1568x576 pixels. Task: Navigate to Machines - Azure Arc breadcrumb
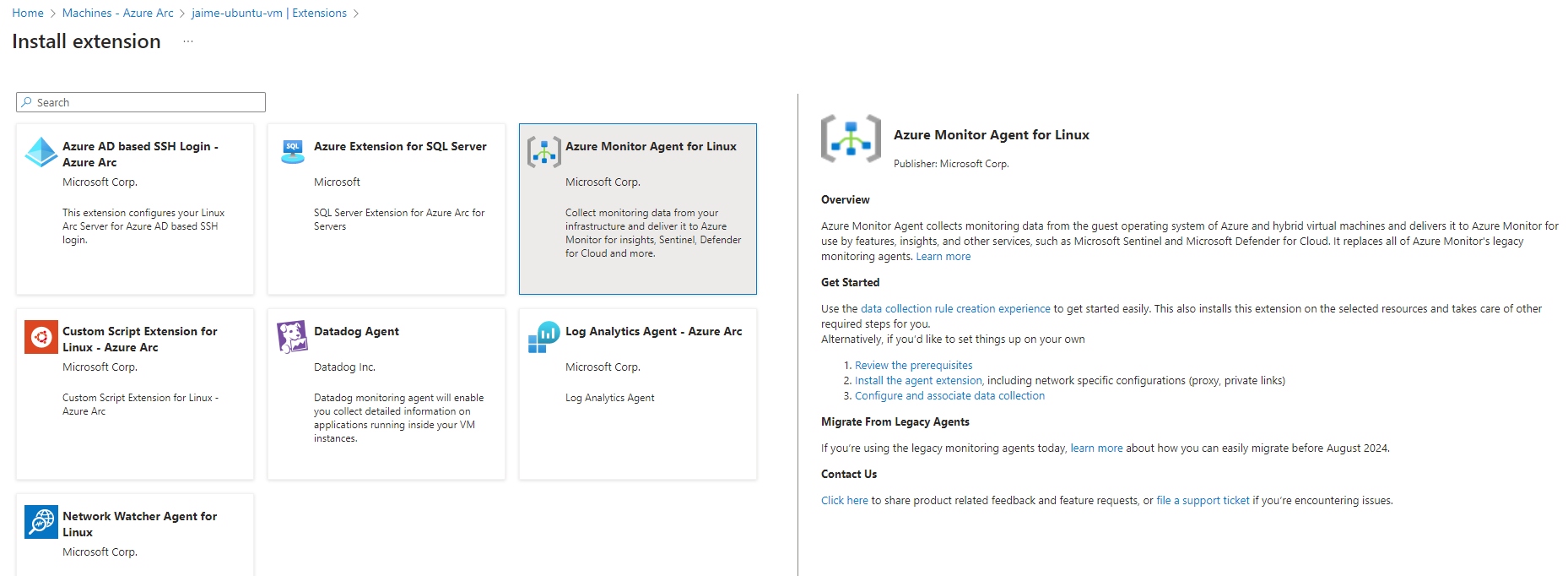117,13
